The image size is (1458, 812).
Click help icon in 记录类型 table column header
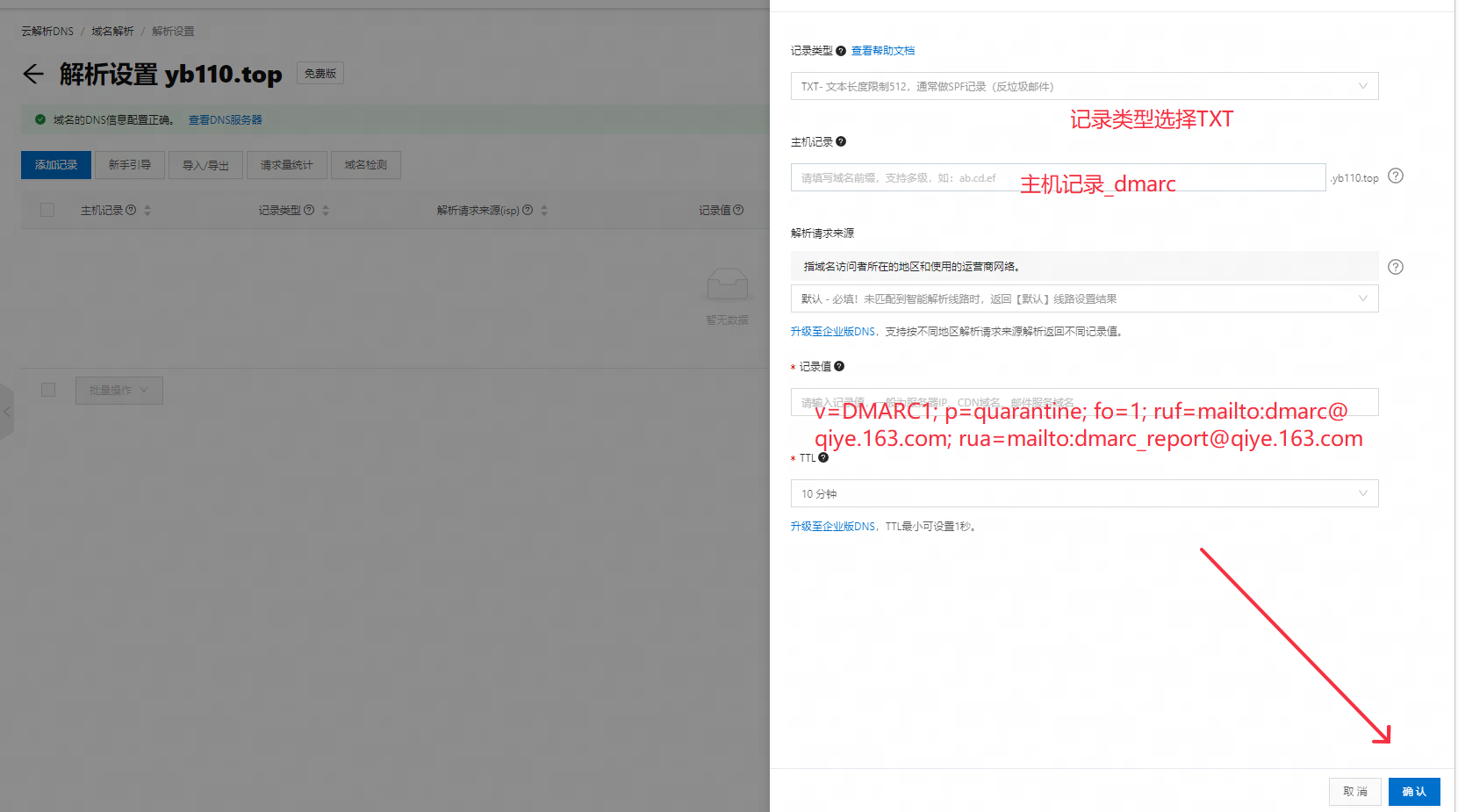click(309, 210)
